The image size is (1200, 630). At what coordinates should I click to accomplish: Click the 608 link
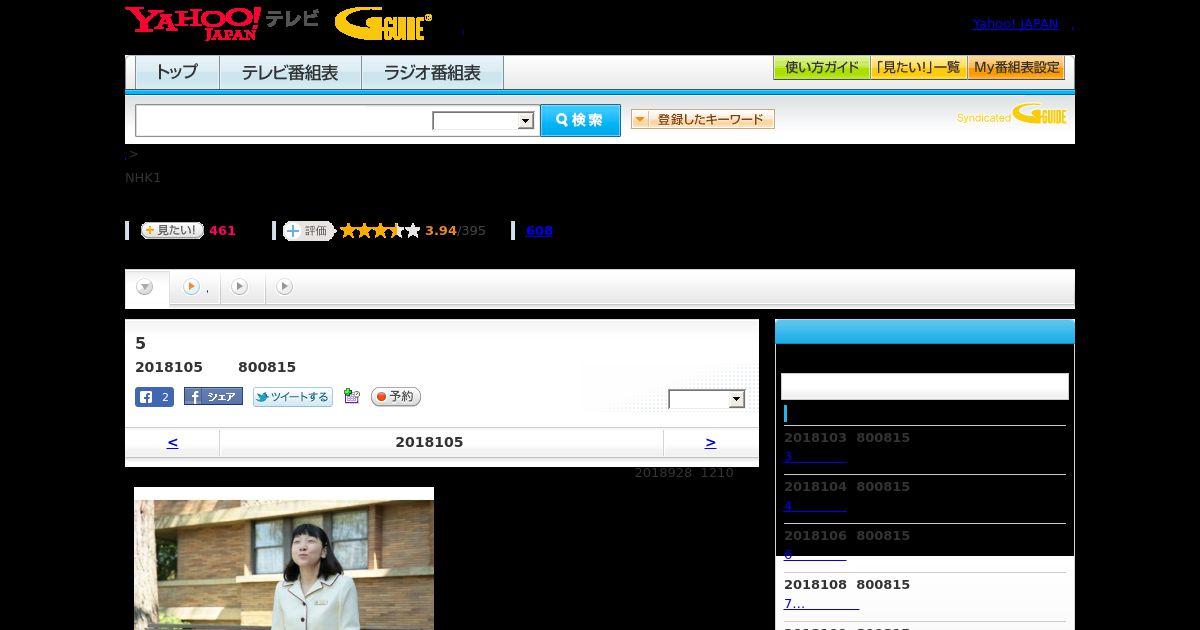point(539,231)
